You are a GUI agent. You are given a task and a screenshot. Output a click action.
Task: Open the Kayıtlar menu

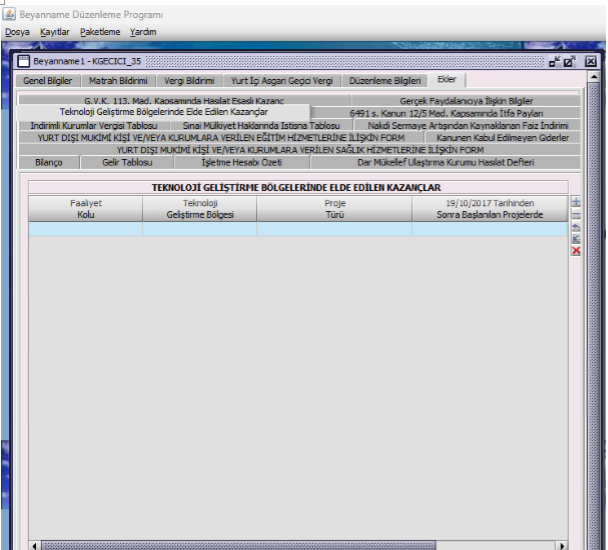point(55,32)
